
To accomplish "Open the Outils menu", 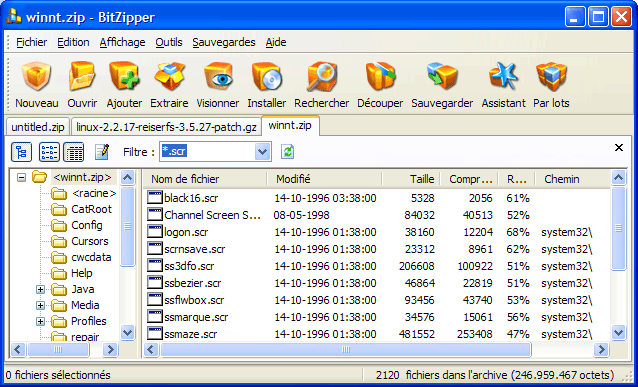I will click(169, 42).
